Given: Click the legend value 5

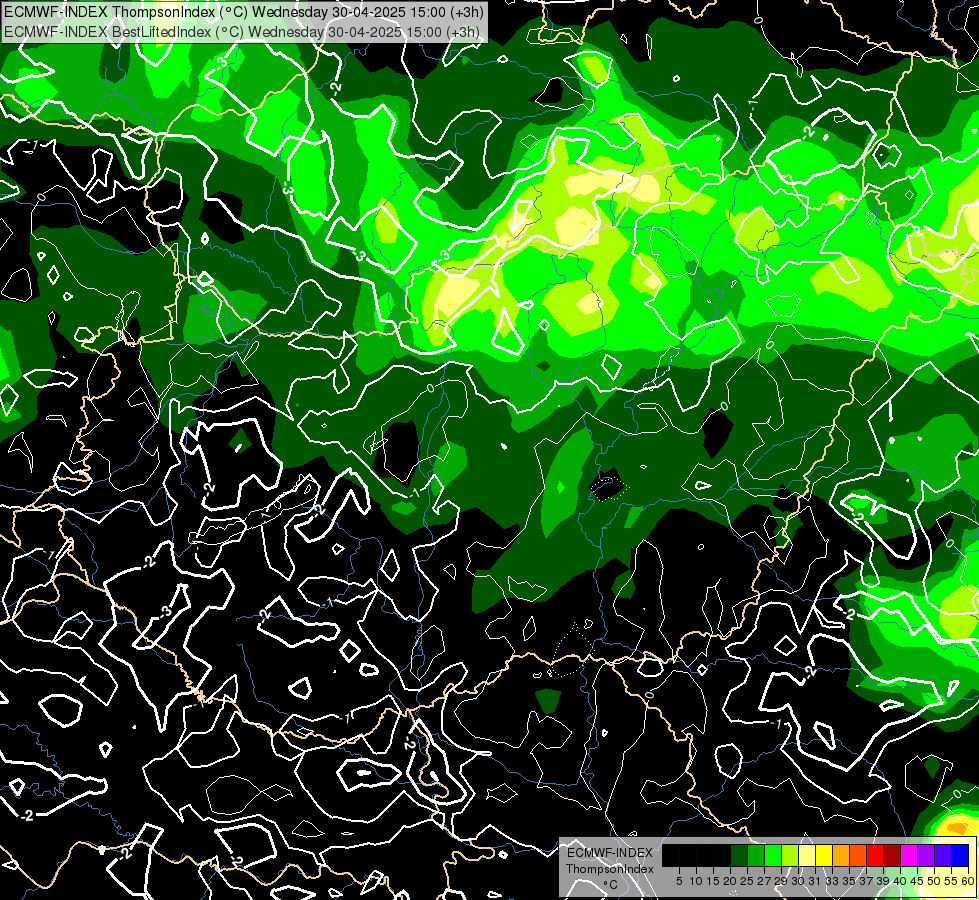Looking at the screenshot, I should 679,881.
